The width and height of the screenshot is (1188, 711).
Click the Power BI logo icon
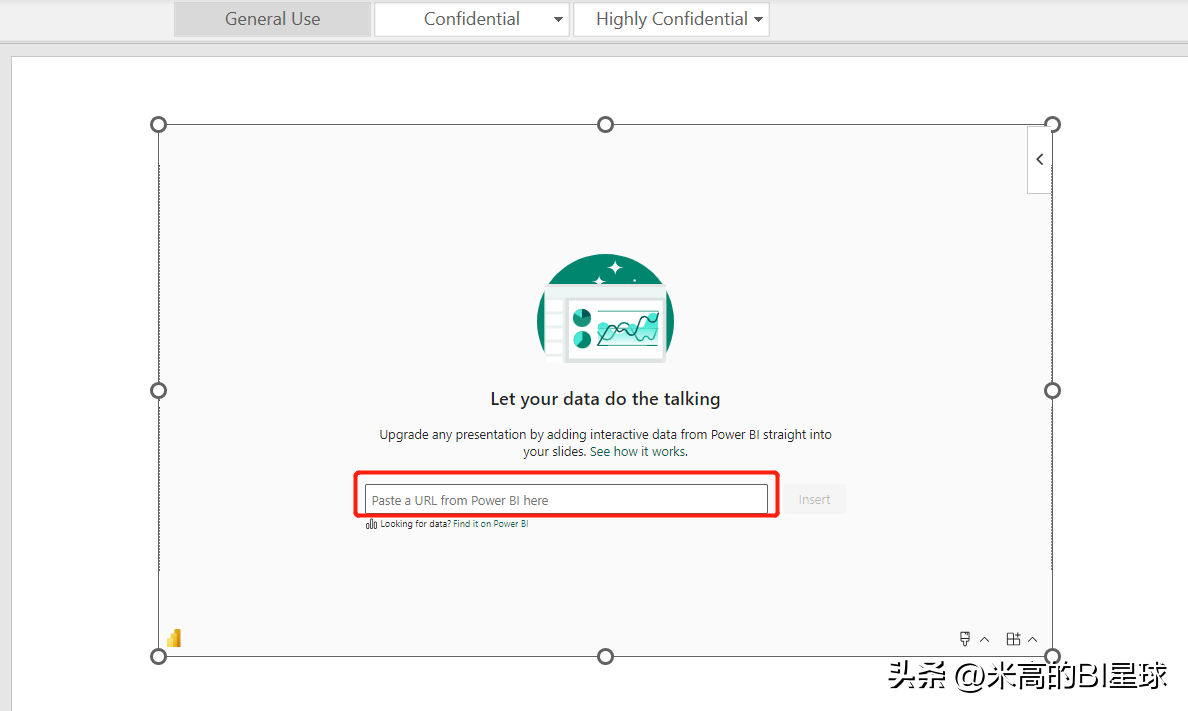click(x=174, y=638)
